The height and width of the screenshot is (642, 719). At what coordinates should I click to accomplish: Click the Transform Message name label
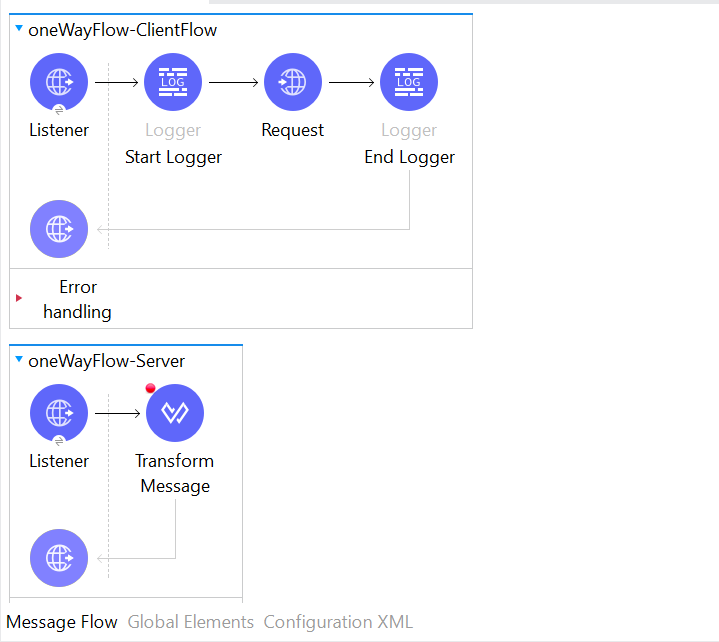(175, 473)
